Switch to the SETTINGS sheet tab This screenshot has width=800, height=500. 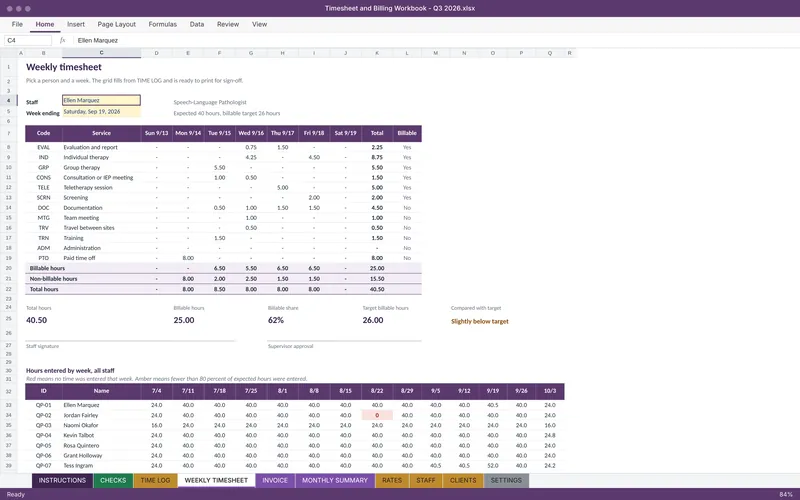coord(506,481)
